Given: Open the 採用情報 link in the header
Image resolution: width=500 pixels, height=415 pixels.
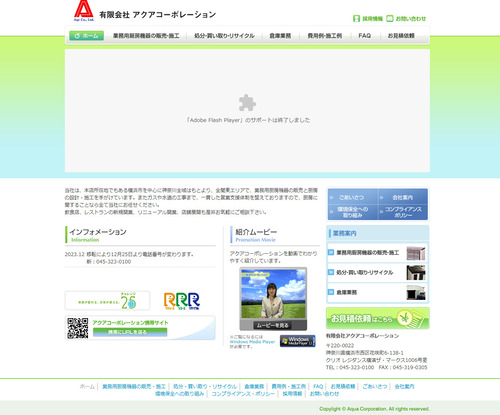Looking at the screenshot, I should click(x=372, y=19).
